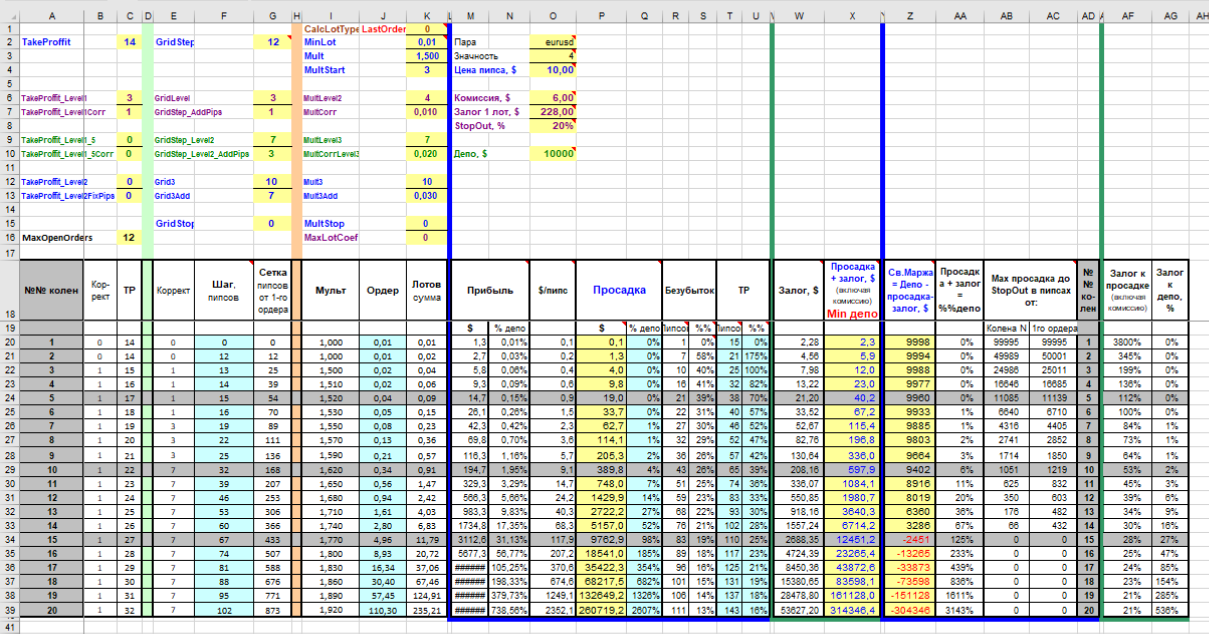Select row header 10
Viewport: 1209px width, 634px height.
[x=9, y=154]
